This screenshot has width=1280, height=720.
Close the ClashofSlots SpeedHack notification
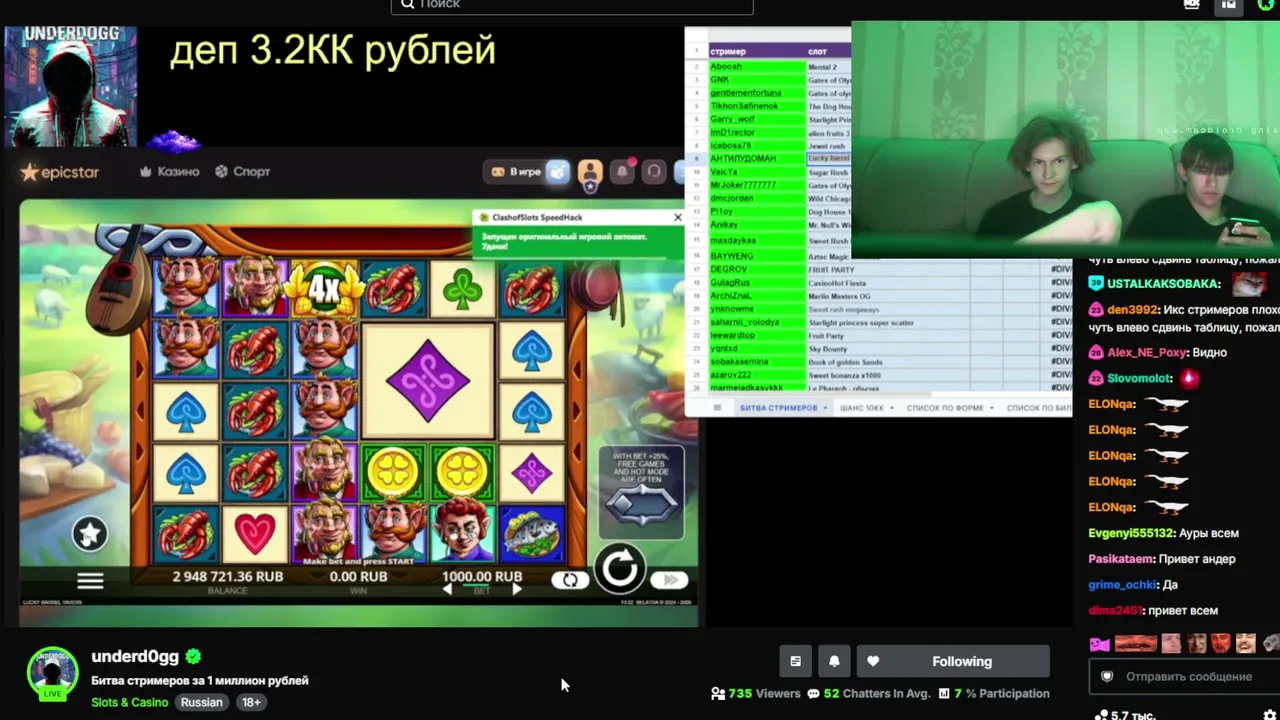coord(677,217)
